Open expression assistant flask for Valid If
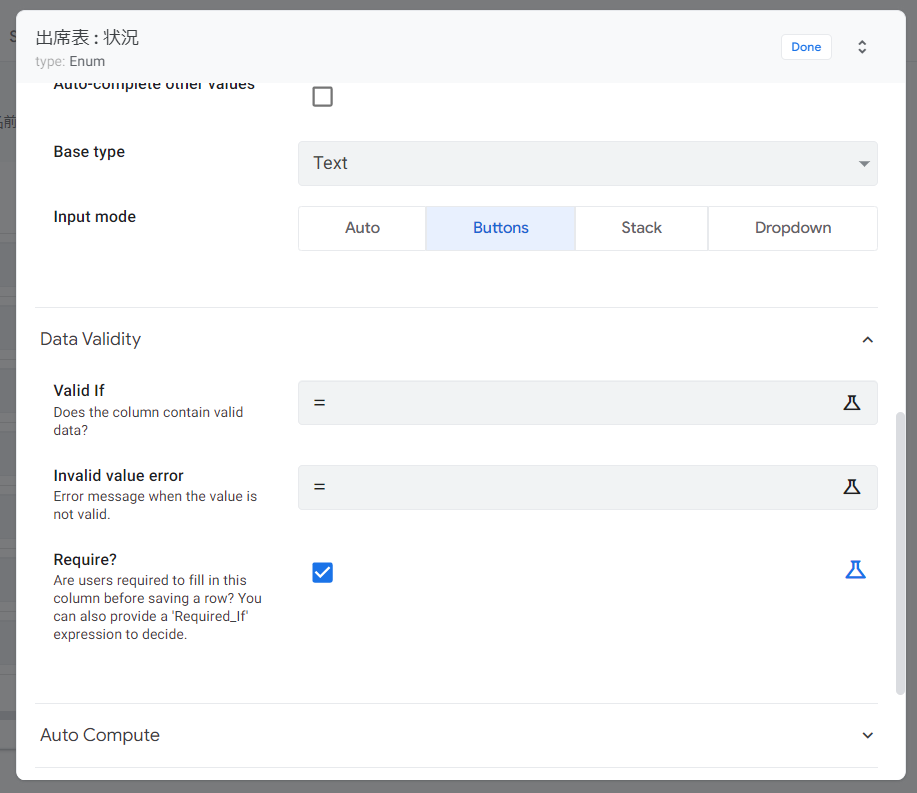The image size is (917, 793). tap(851, 403)
